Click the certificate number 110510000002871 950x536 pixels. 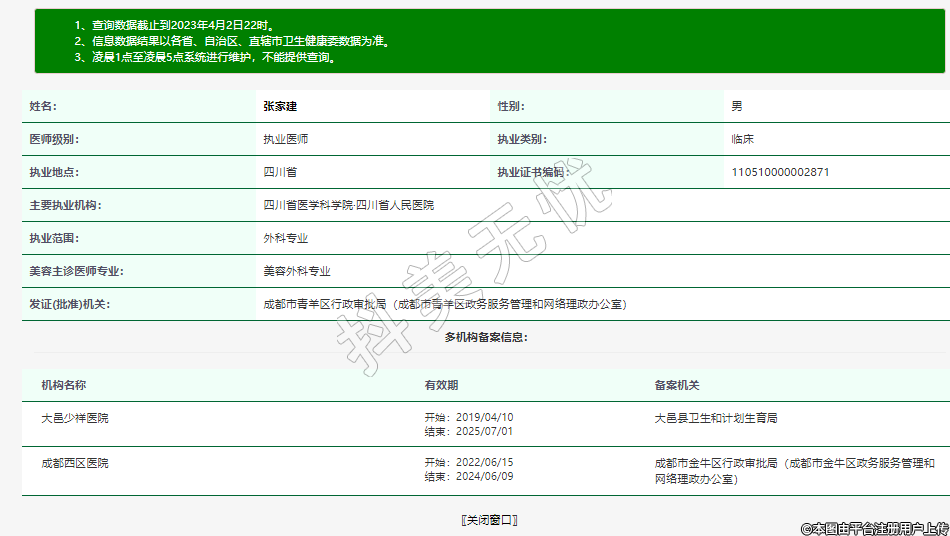[x=780, y=172]
